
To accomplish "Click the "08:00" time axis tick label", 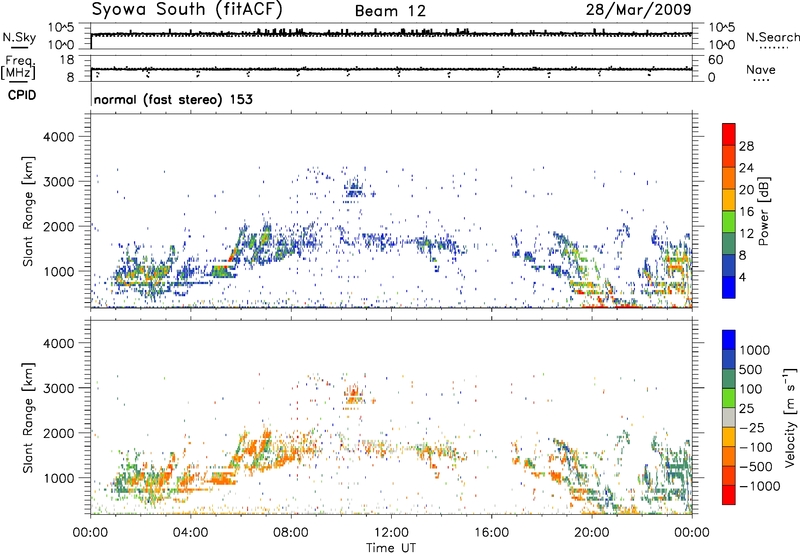I will 291,533.
